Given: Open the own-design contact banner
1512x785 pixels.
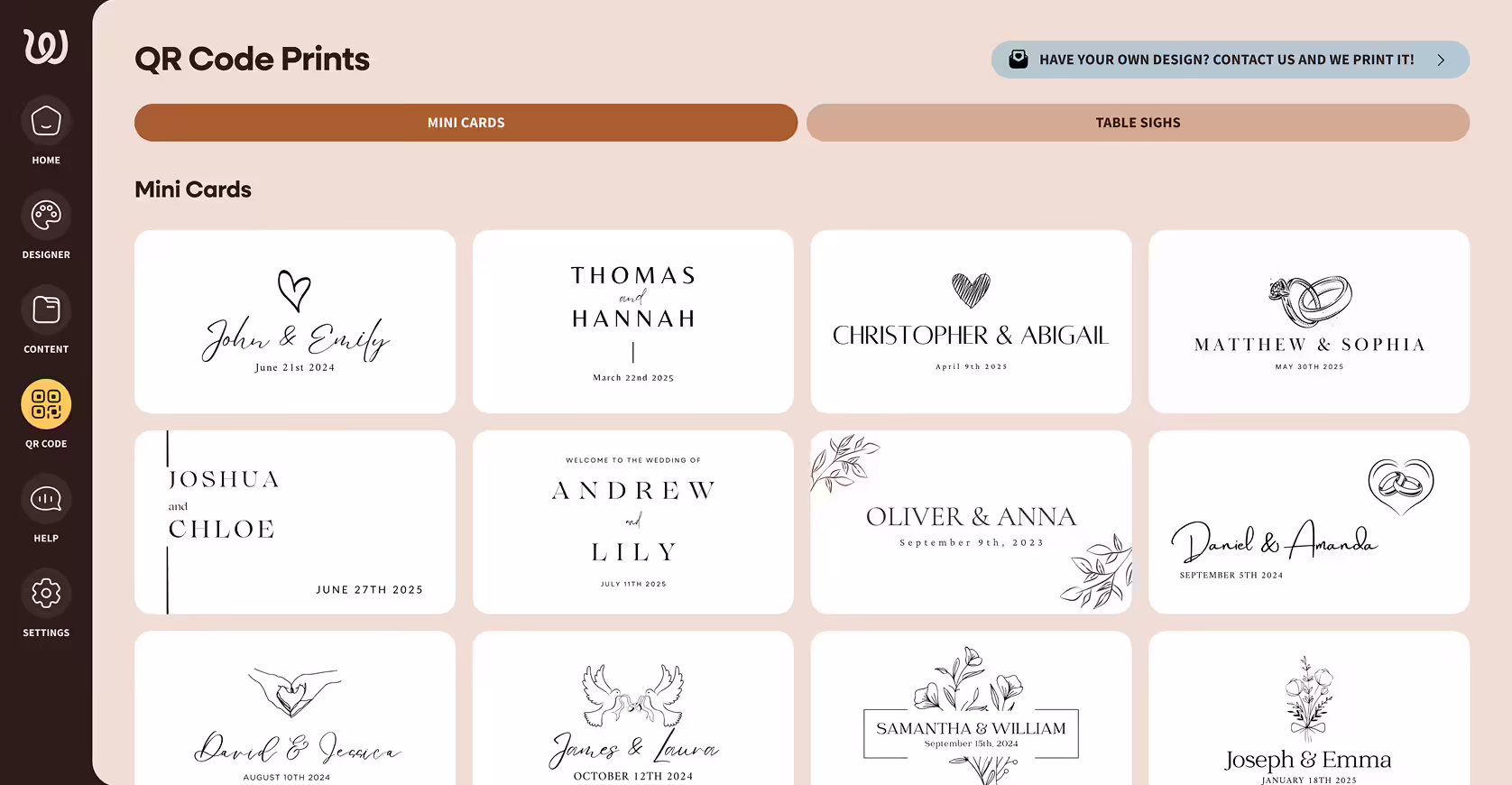Looking at the screenshot, I should [x=1231, y=60].
